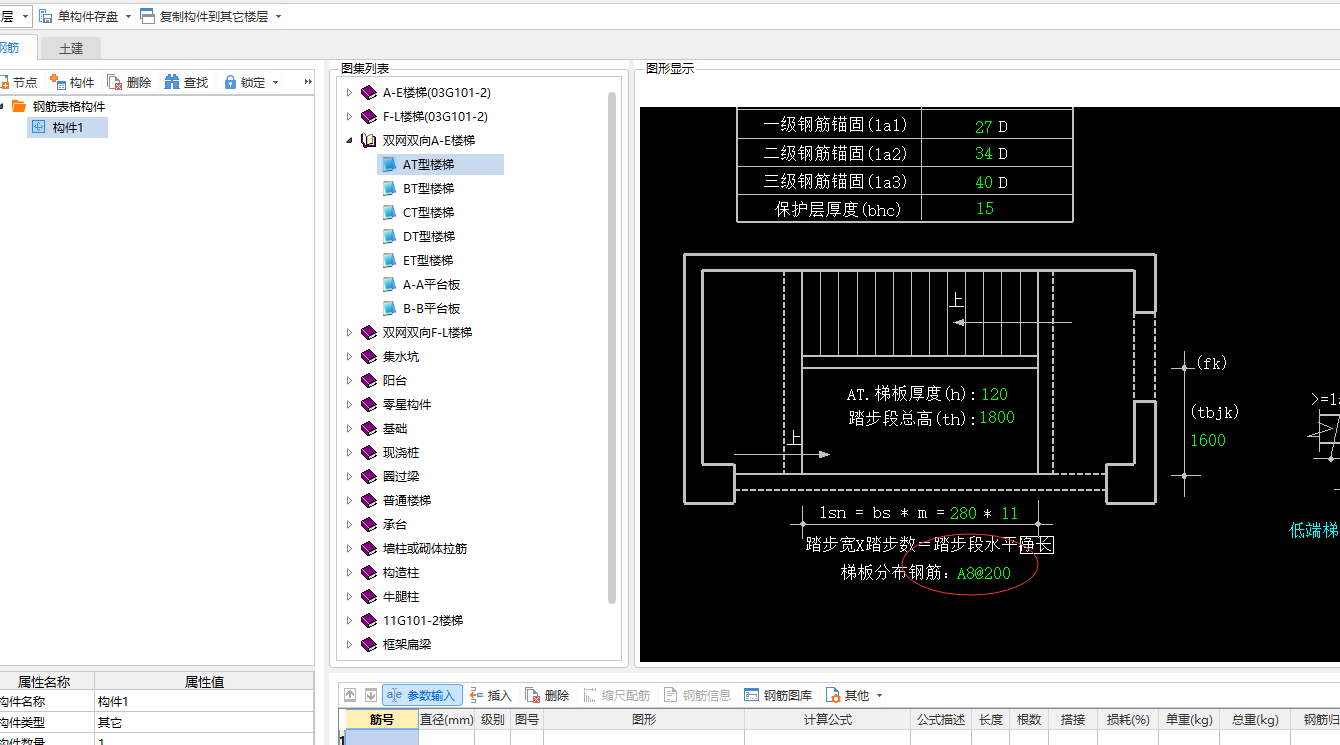Click the 钢筋信息 button
The width and height of the screenshot is (1340, 745).
697,695
